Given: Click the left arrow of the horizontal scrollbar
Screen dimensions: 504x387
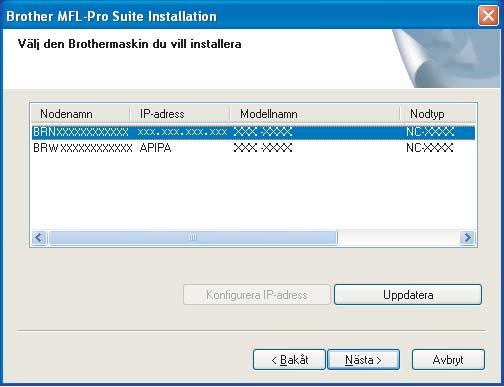Looking at the screenshot, I should tap(39, 238).
